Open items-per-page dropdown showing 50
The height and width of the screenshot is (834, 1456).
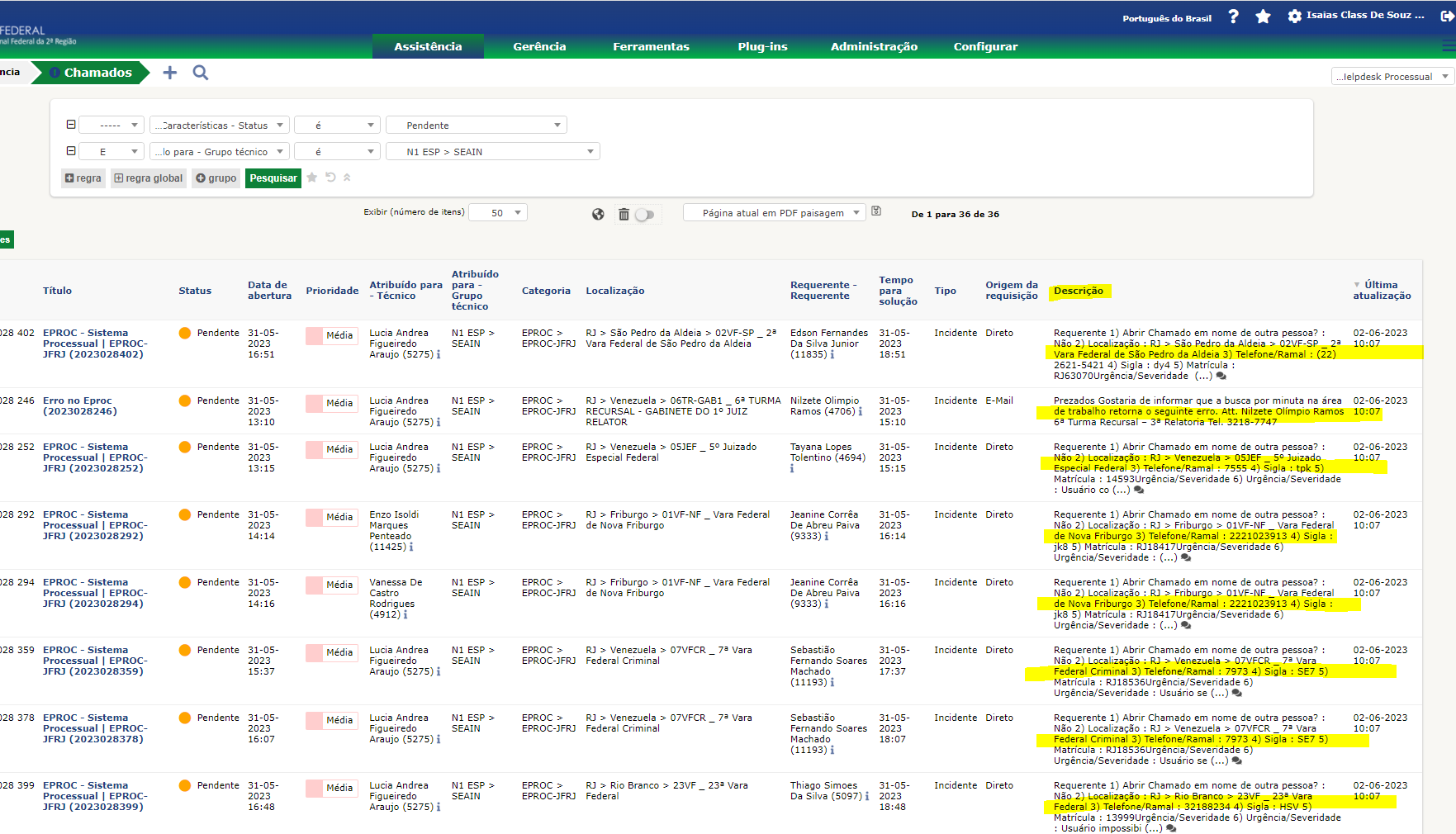pyautogui.click(x=498, y=213)
